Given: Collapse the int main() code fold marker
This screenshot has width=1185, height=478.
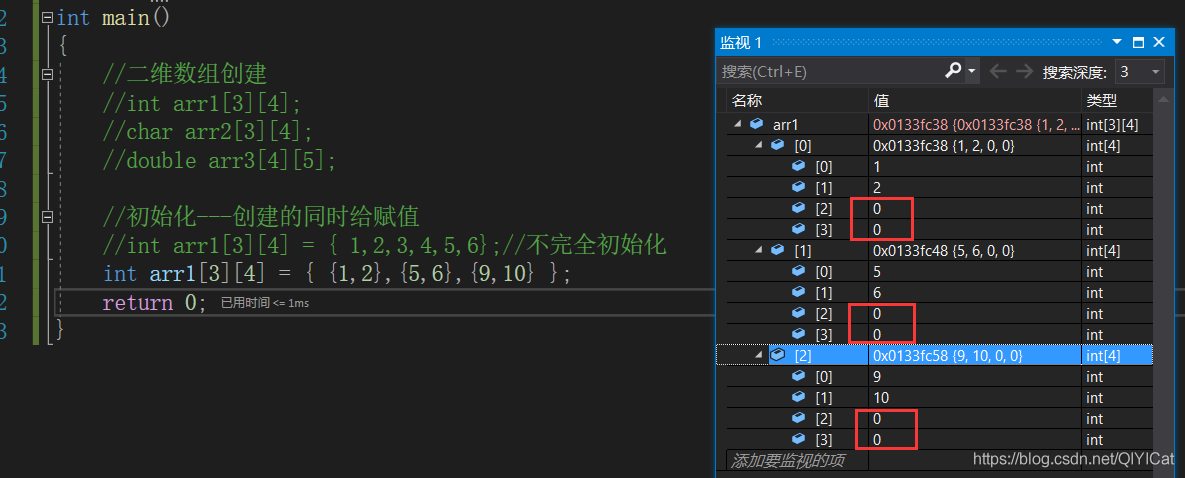Looking at the screenshot, I should (x=48, y=17).
